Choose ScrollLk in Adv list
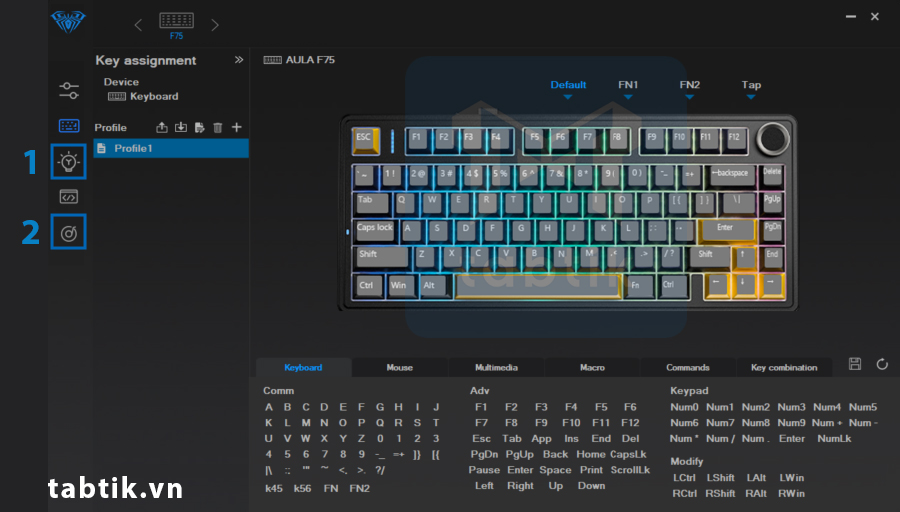This screenshot has width=900, height=512. pos(630,470)
